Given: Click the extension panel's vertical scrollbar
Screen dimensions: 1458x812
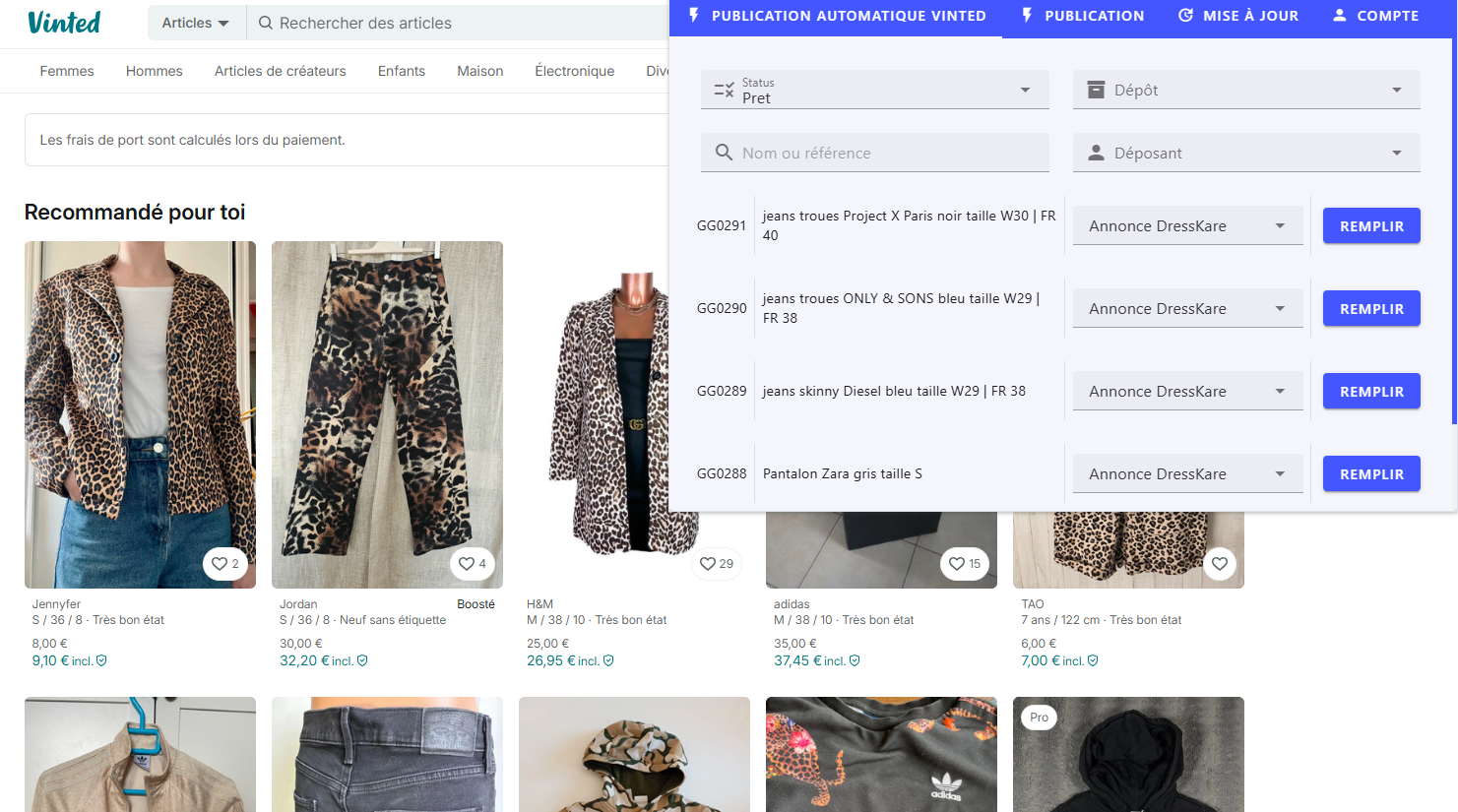Looking at the screenshot, I should pos(1454,231).
